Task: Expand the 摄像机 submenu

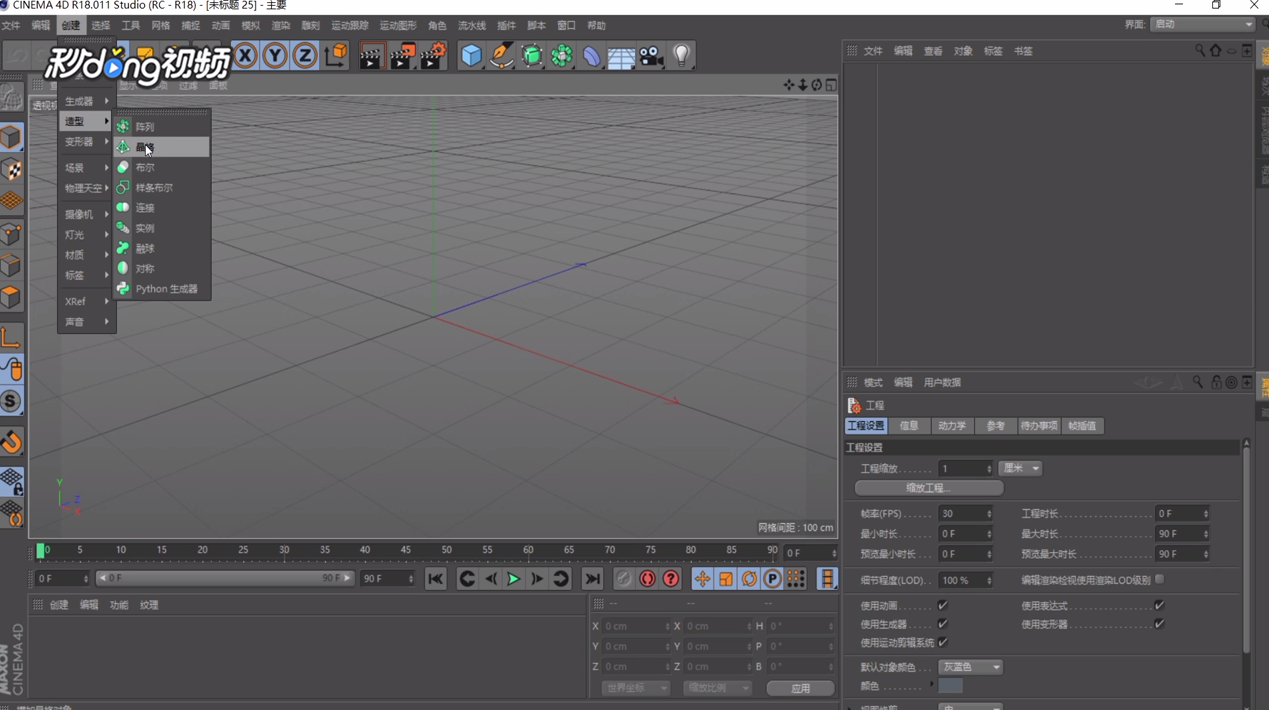Action: tap(86, 214)
